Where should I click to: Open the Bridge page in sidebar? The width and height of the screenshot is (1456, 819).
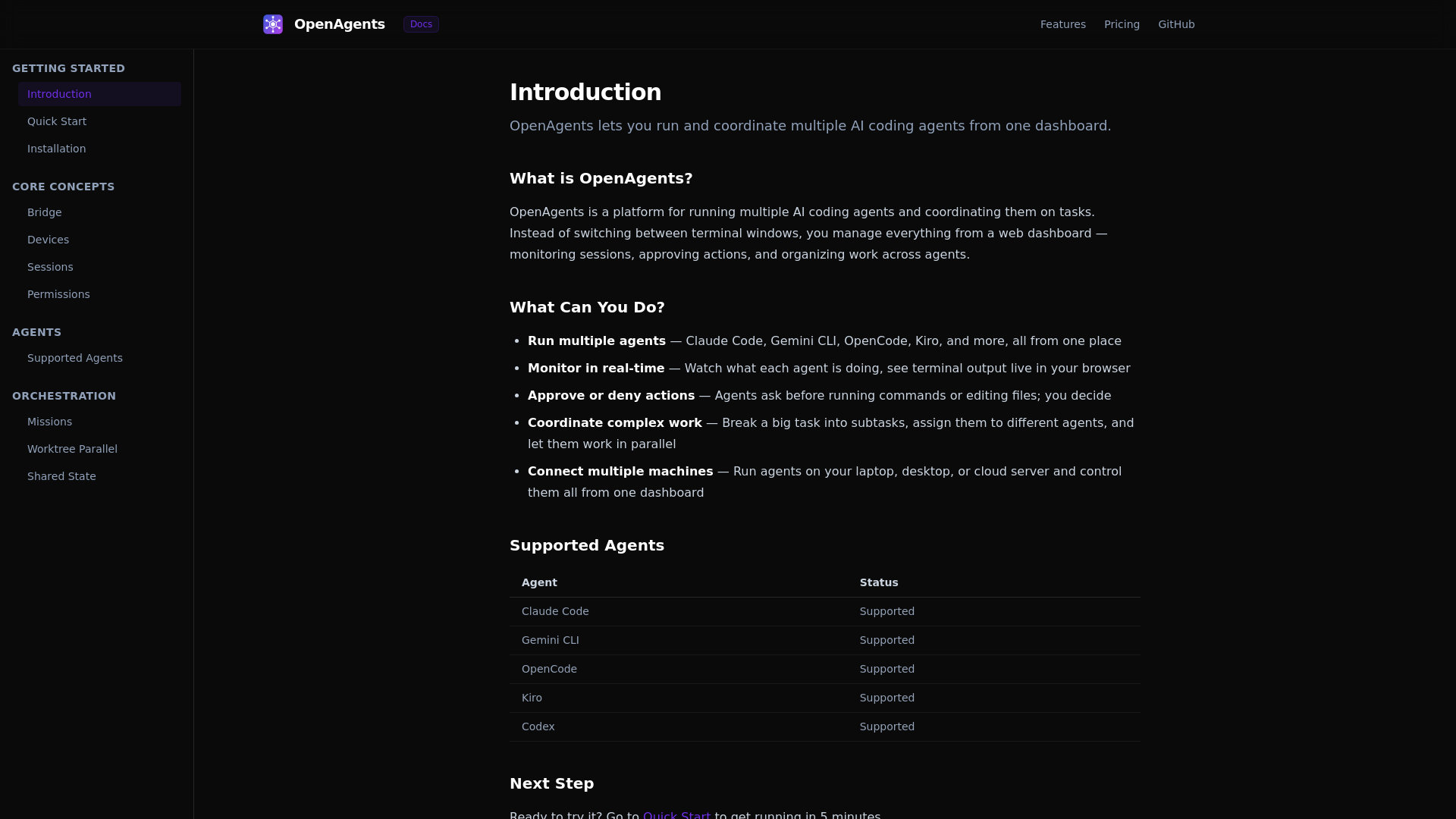99,212
